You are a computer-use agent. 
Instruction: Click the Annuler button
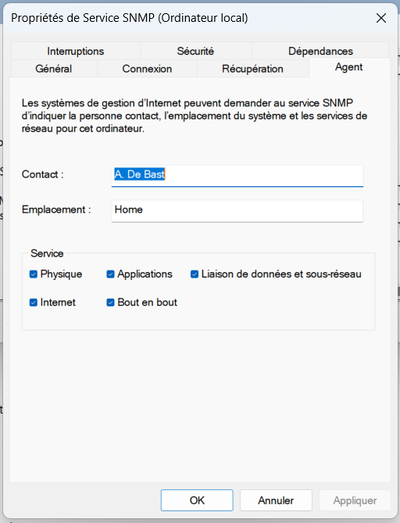point(276,500)
